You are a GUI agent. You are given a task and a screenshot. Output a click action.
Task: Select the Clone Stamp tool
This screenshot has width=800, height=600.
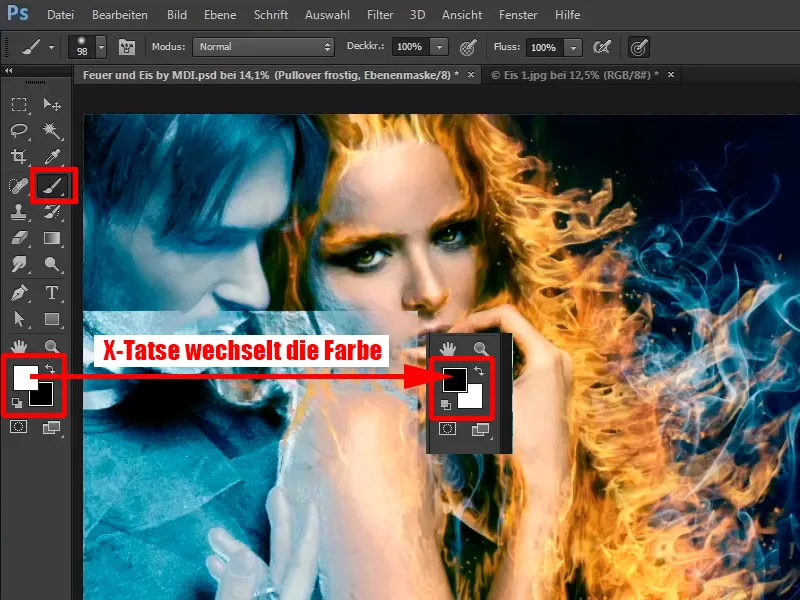click(x=19, y=212)
